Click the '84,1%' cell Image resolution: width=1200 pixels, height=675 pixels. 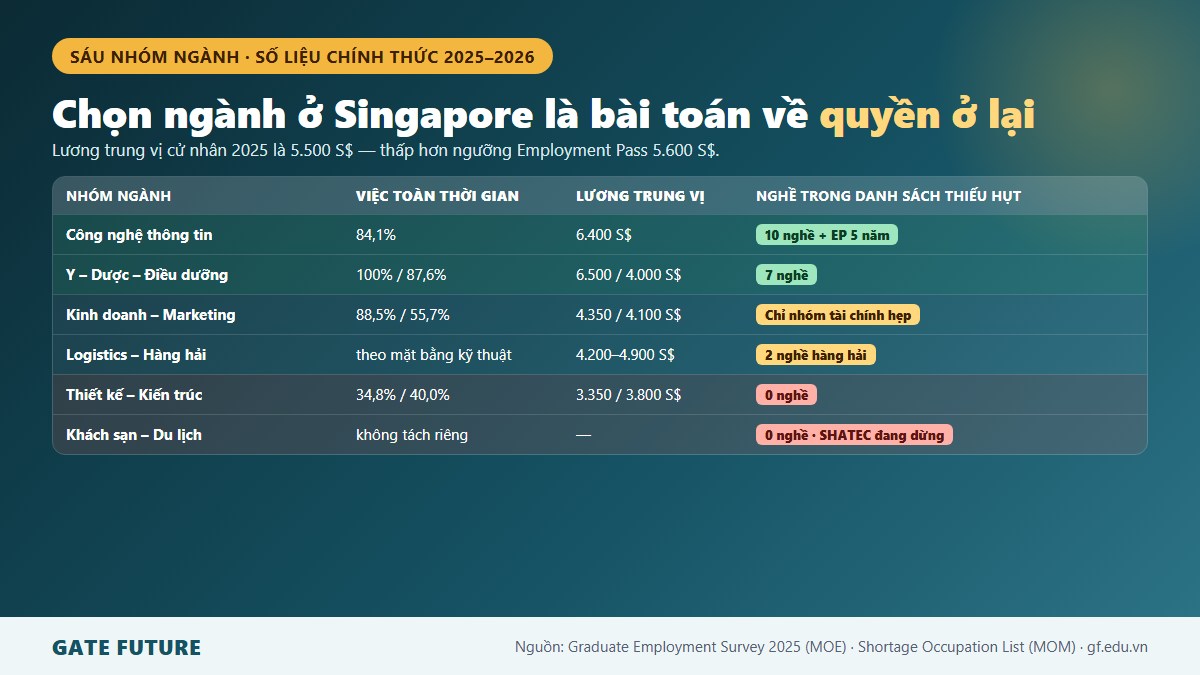376,235
